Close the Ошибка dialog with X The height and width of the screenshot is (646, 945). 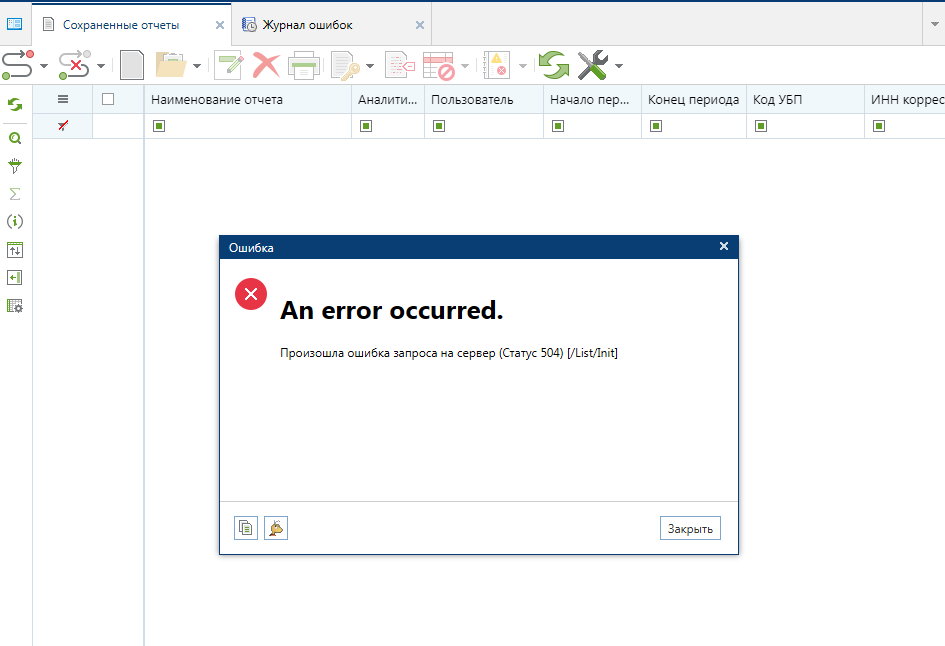[x=724, y=246]
